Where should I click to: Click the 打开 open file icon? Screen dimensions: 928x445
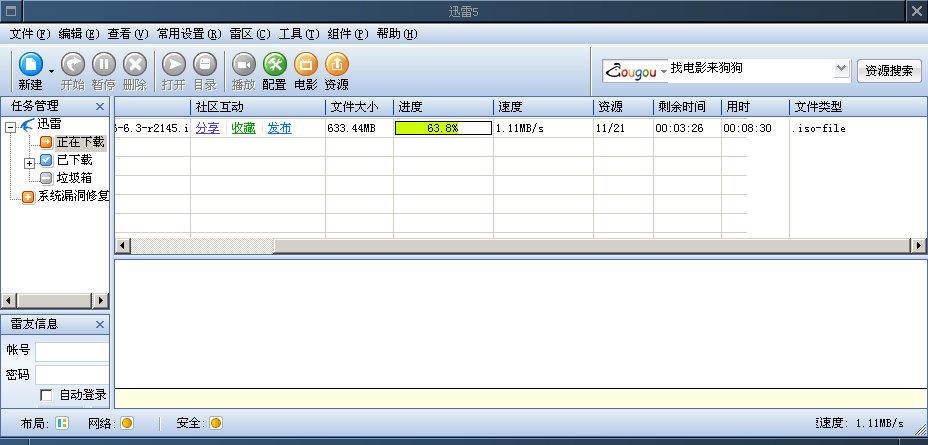point(173,65)
